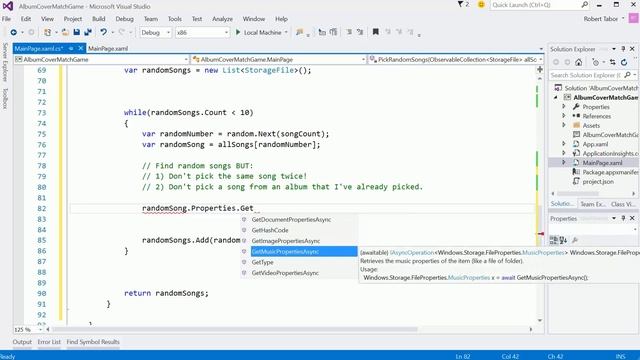Click the Pending Changes Filter icon

(x=596, y=62)
